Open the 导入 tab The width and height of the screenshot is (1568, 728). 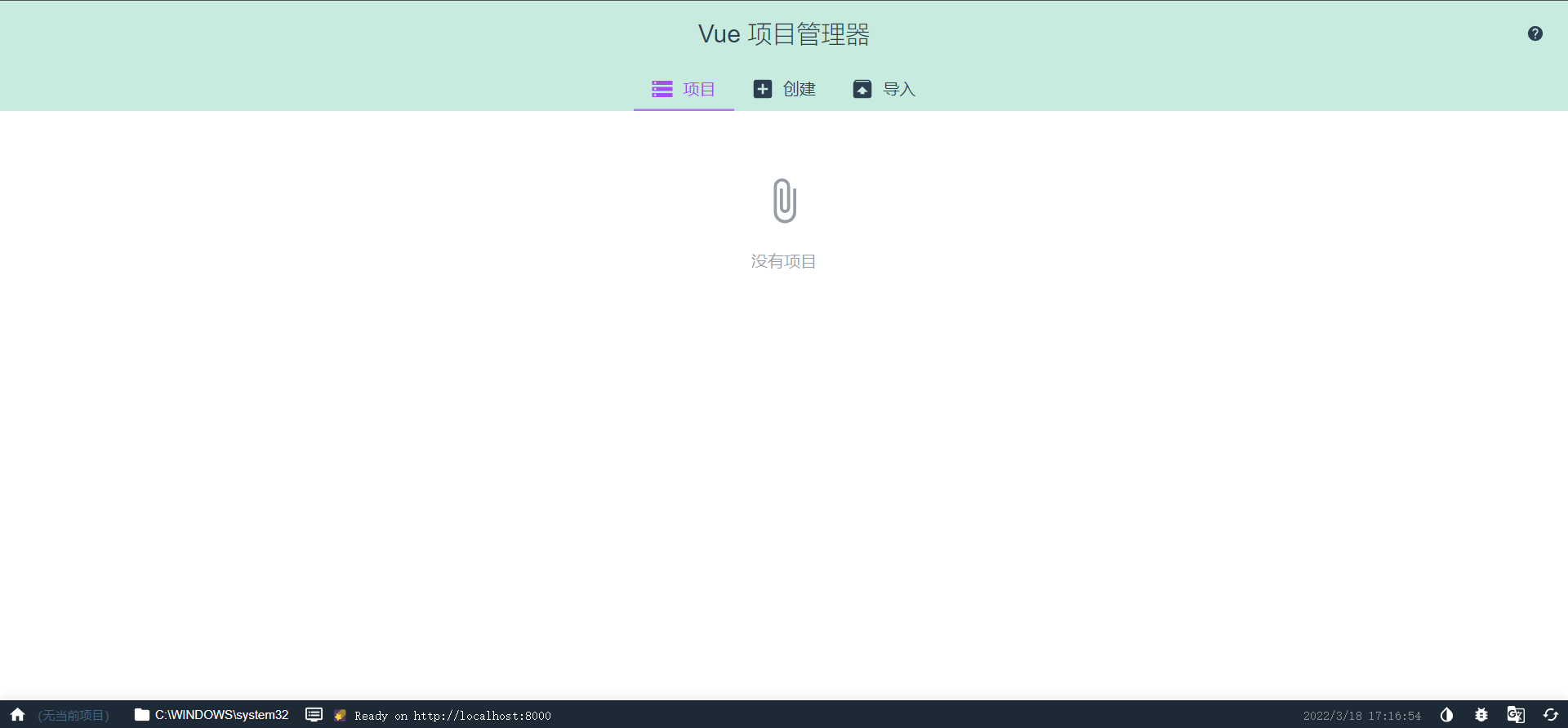click(x=884, y=89)
